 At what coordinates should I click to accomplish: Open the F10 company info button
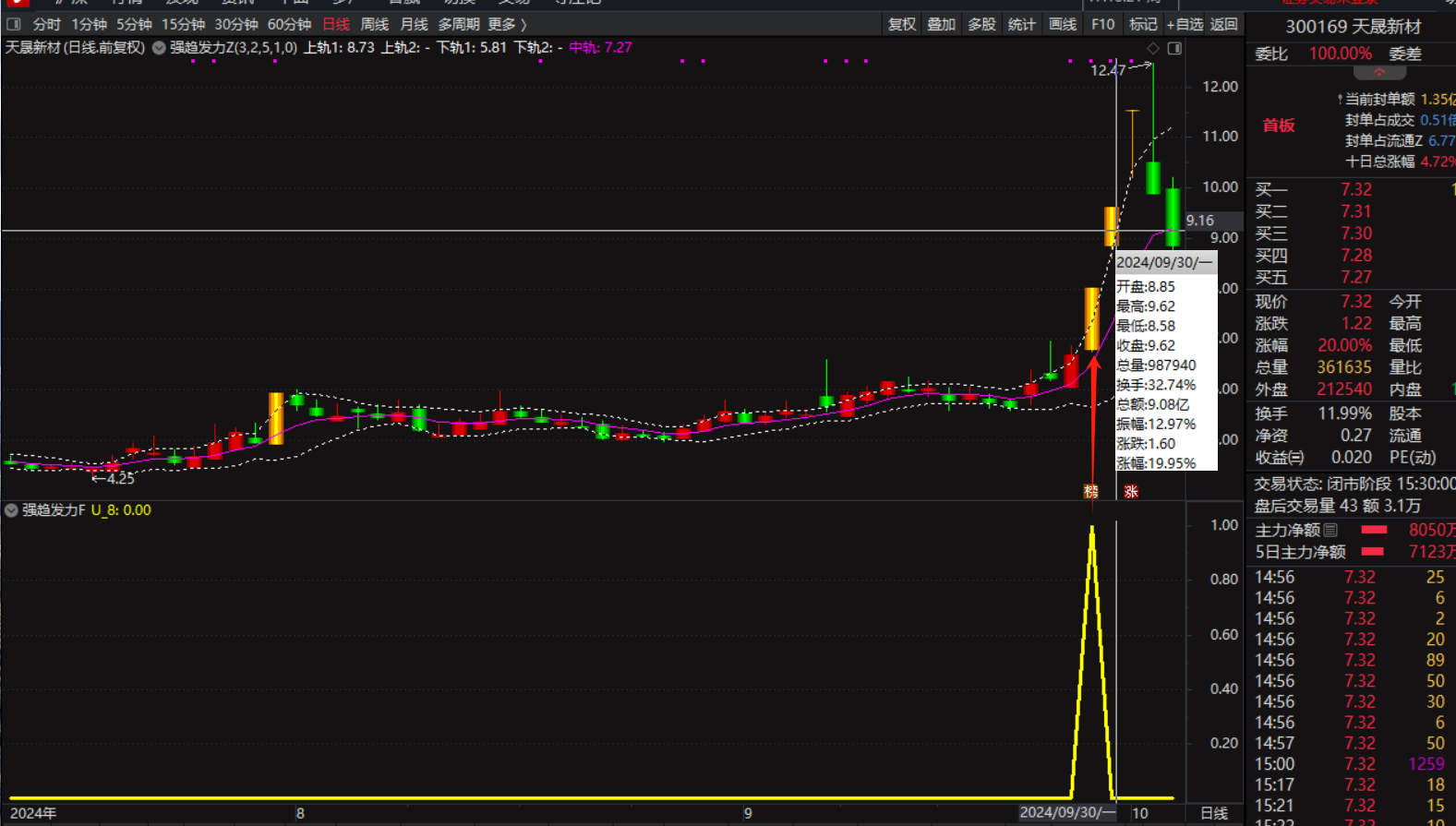click(1102, 24)
